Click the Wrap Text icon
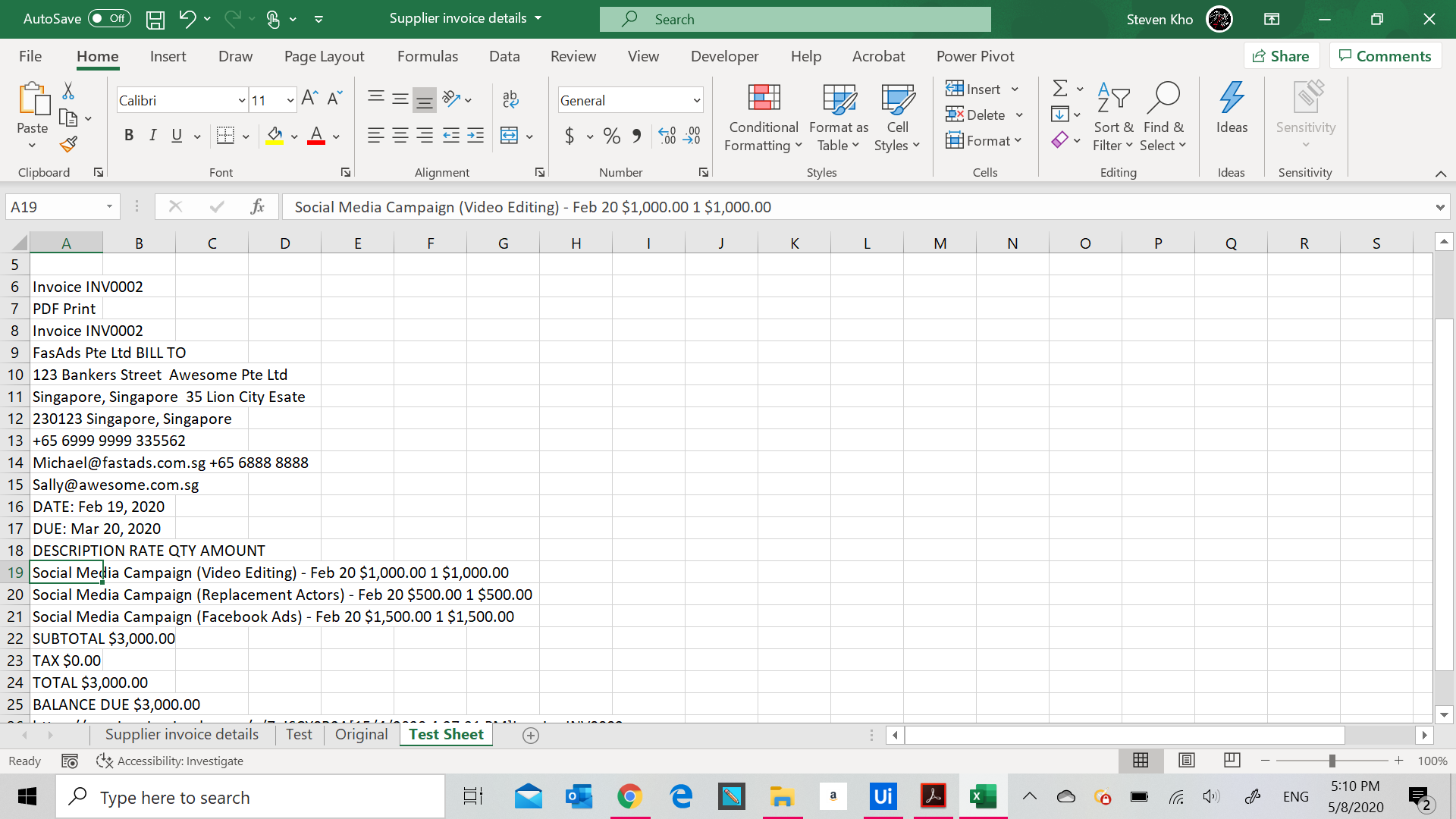Screen dimensions: 1456x819 510,99
